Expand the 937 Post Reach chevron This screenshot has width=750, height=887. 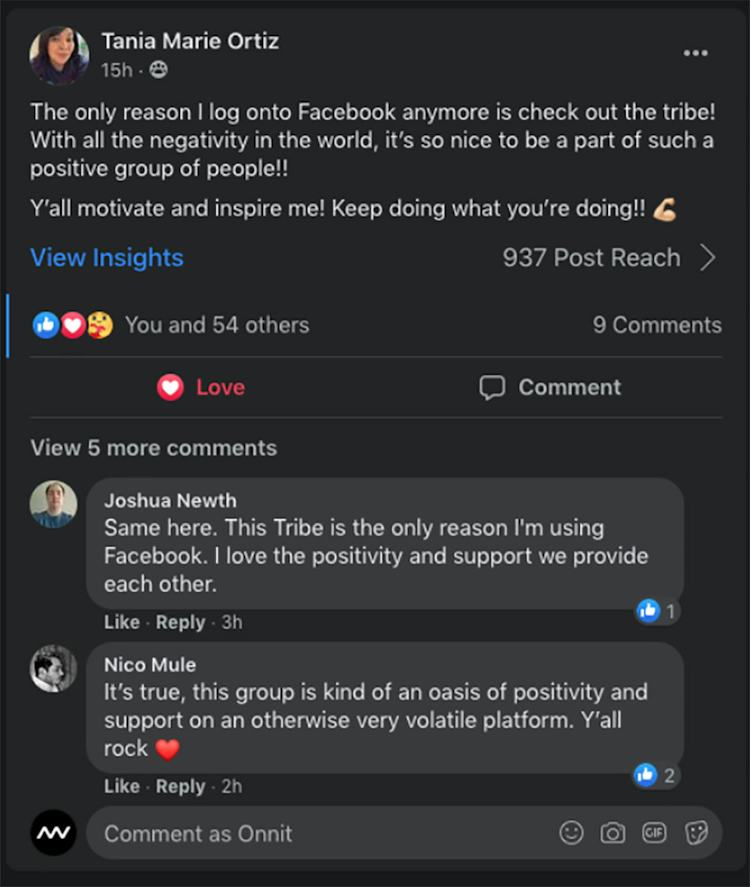pyautogui.click(x=707, y=258)
